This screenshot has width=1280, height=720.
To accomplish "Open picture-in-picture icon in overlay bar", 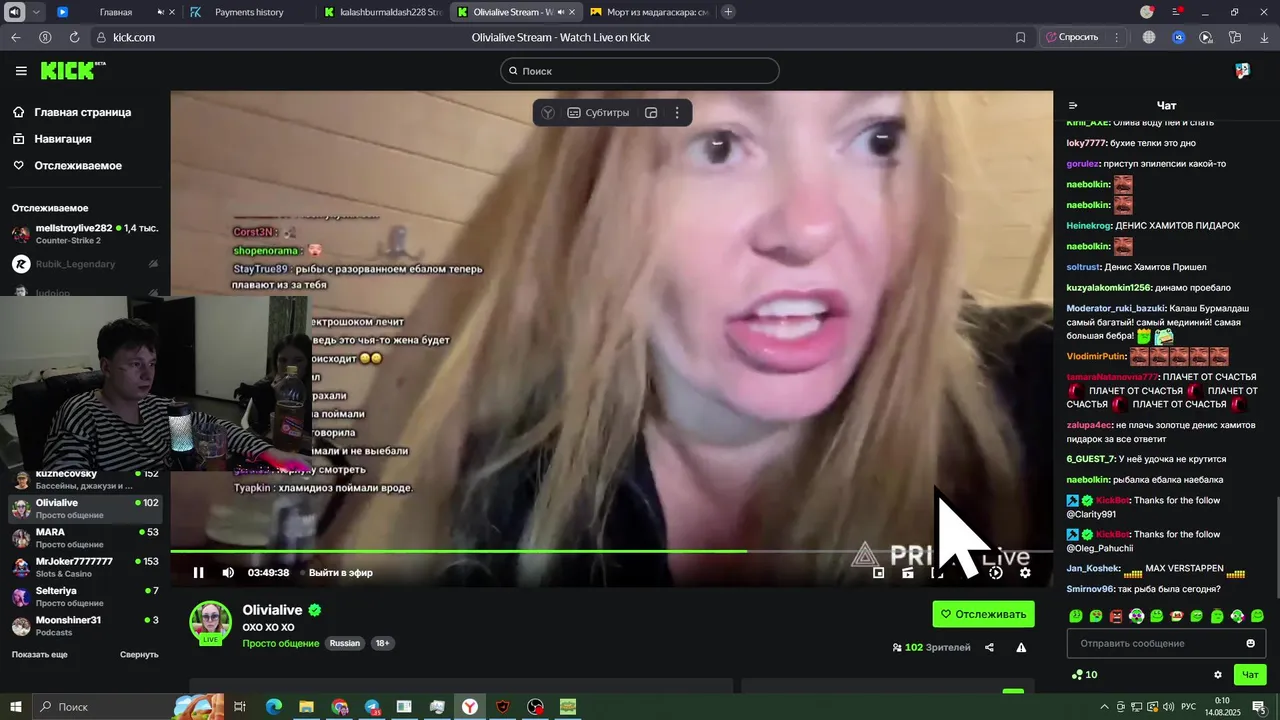I will pyautogui.click(x=651, y=113).
